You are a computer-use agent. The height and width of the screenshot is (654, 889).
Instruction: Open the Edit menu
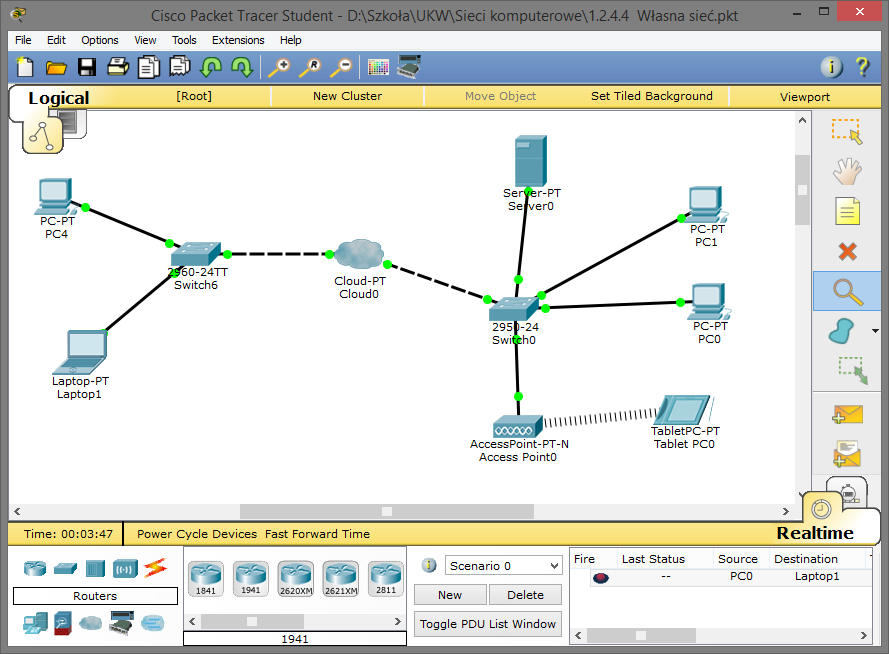(56, 40)
